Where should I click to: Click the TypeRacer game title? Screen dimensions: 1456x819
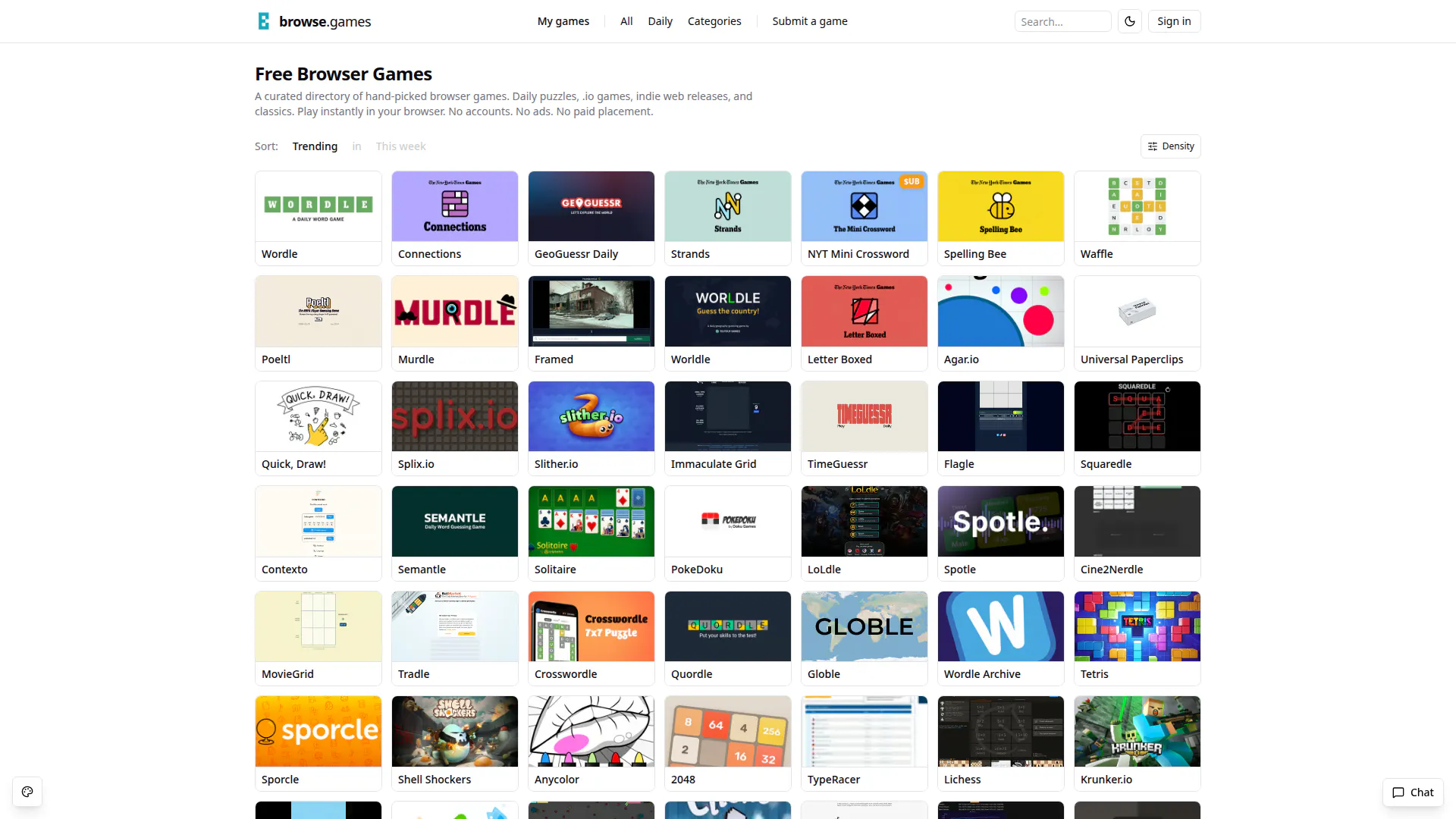pos(833,780)
